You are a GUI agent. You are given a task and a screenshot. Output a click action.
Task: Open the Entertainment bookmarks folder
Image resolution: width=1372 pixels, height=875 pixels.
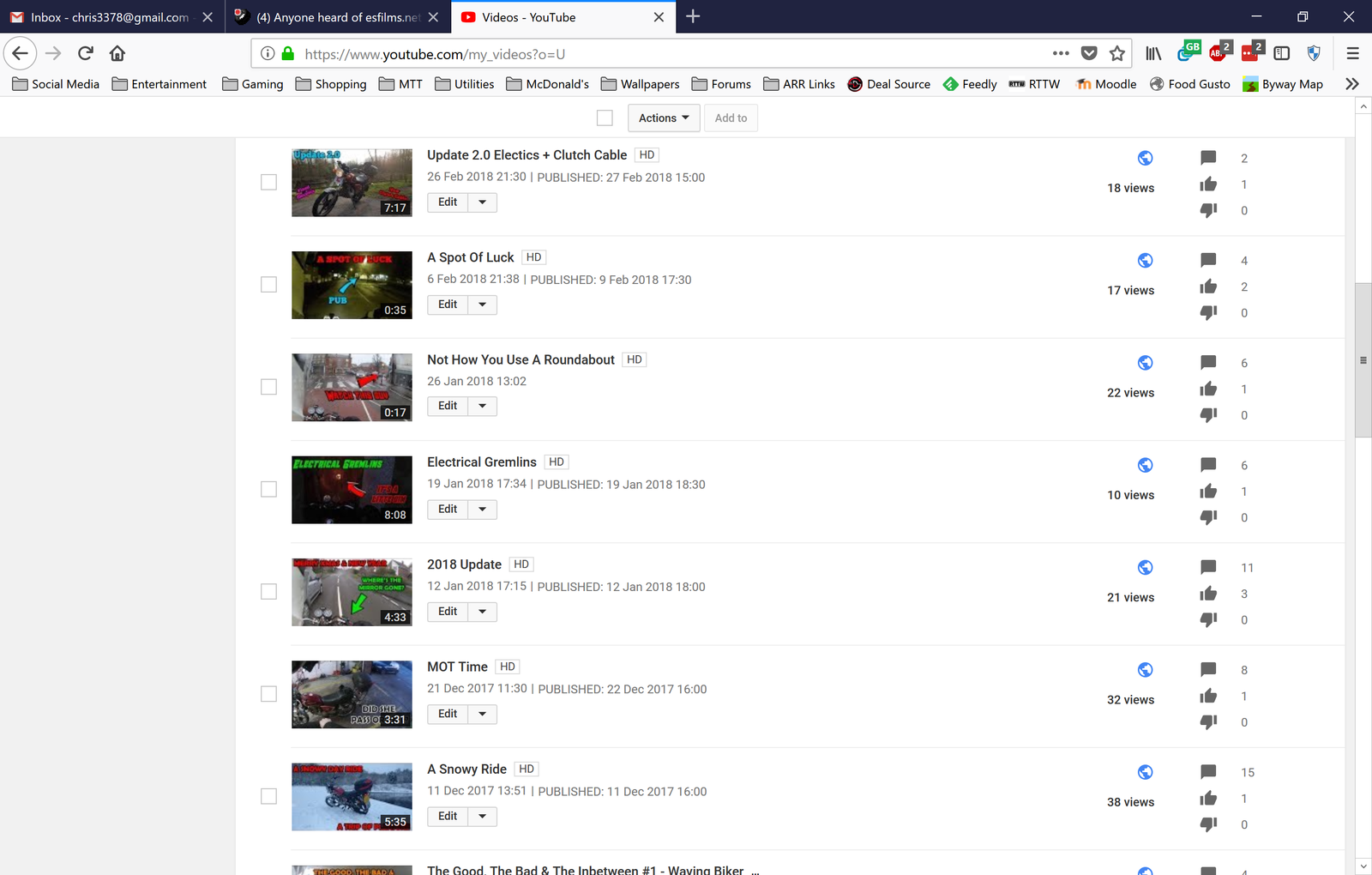click(x=159, y=84)
